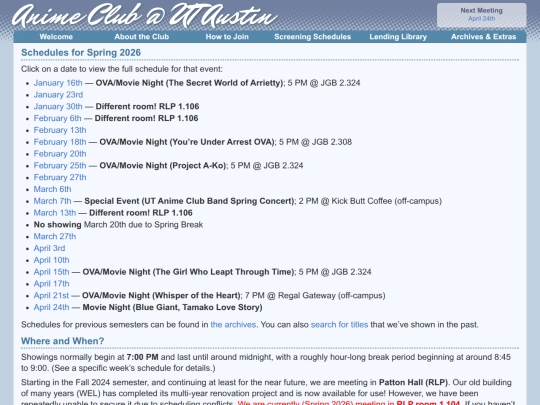View March 7th Spring Concert event
The image size is (540, 405).
click(x=52, y=201)
